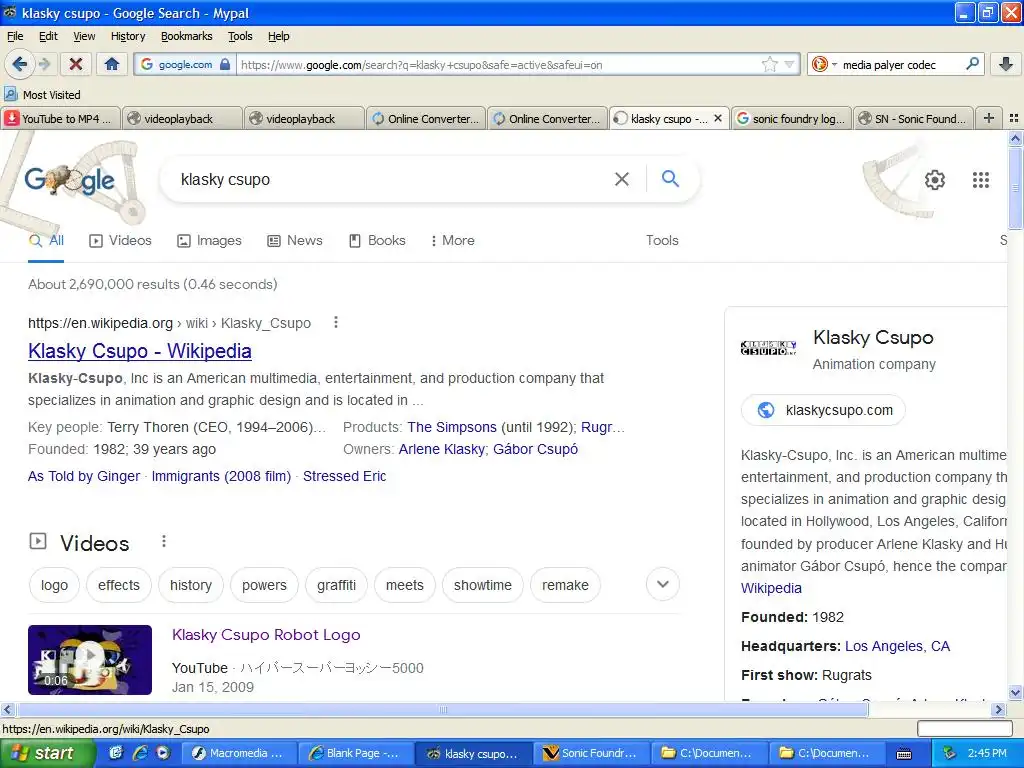Visit klaskycsupo.com website button

click(x=824, y=410)
